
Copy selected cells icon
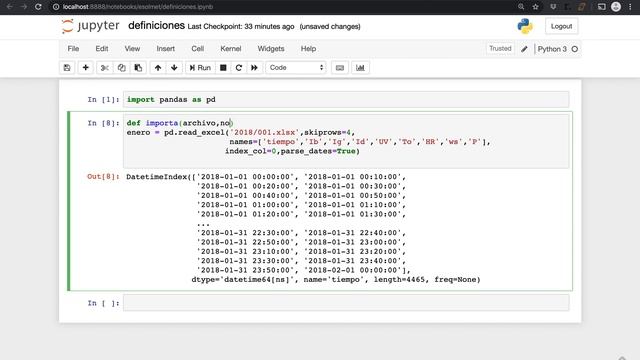(121, 68)
